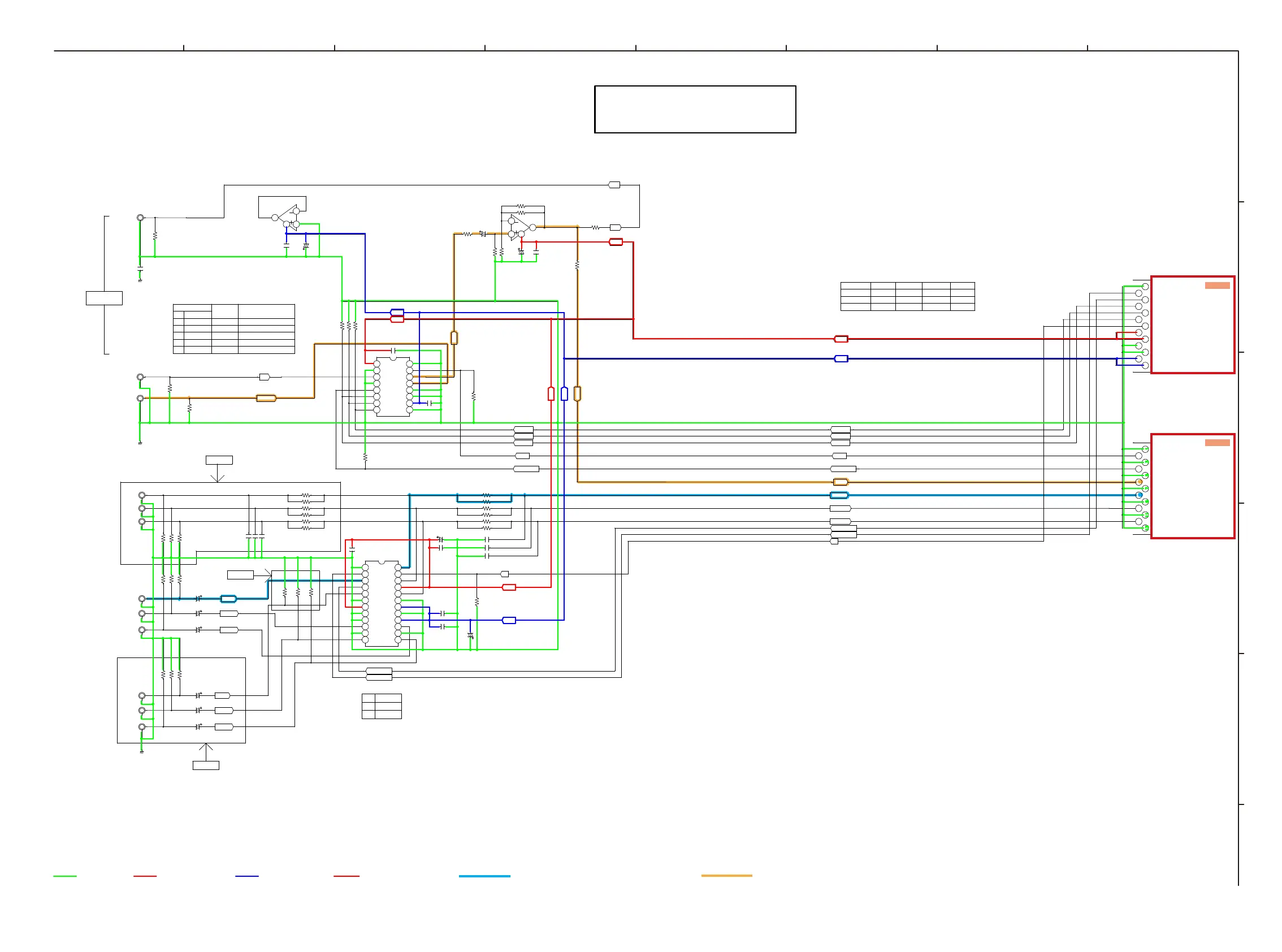Click the label box above the downward arrow
Screen dimensions: 1282x952
tap(219, 460)
